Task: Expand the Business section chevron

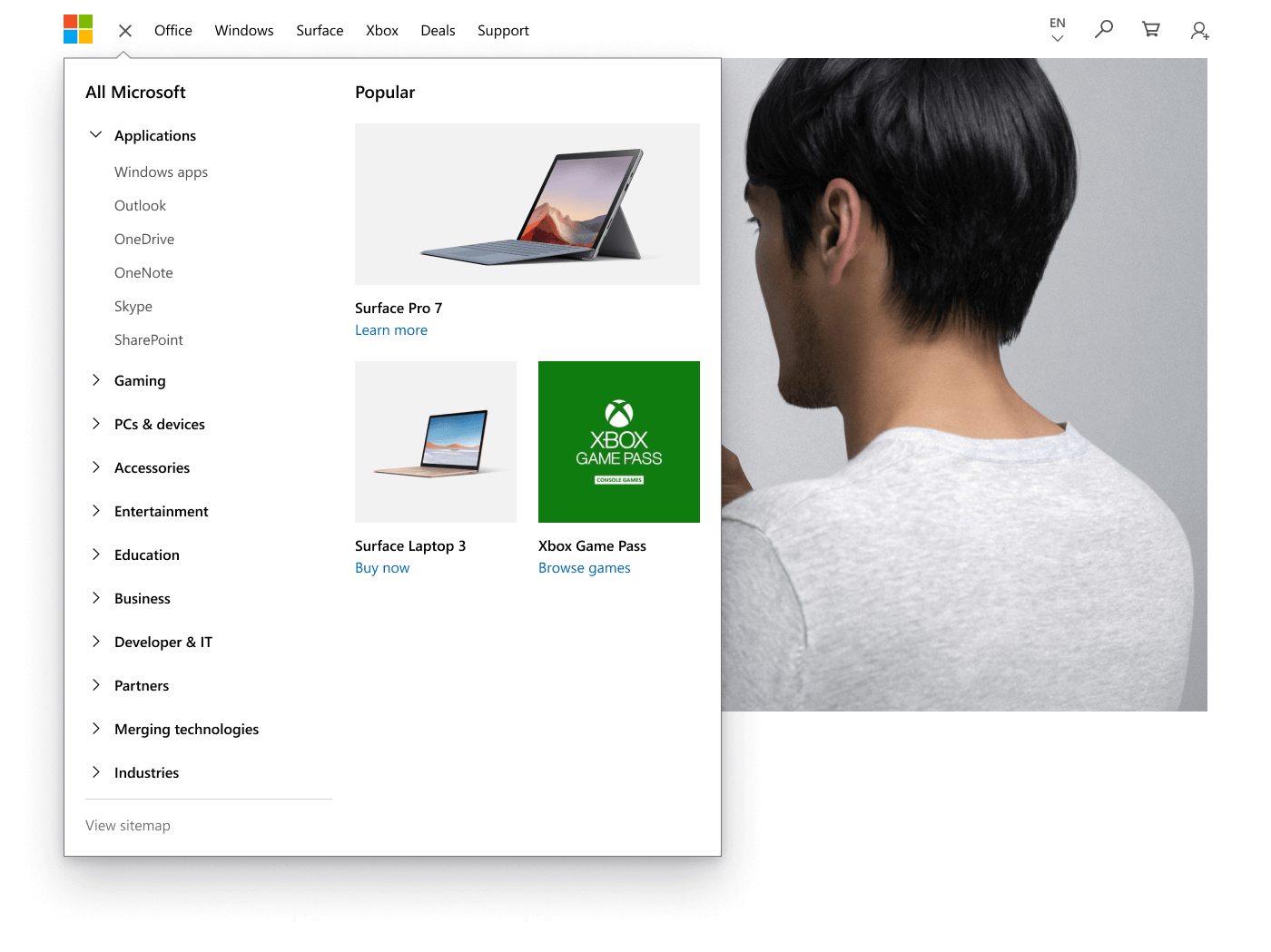Action: pyautogui.click(x=95, y=598)
